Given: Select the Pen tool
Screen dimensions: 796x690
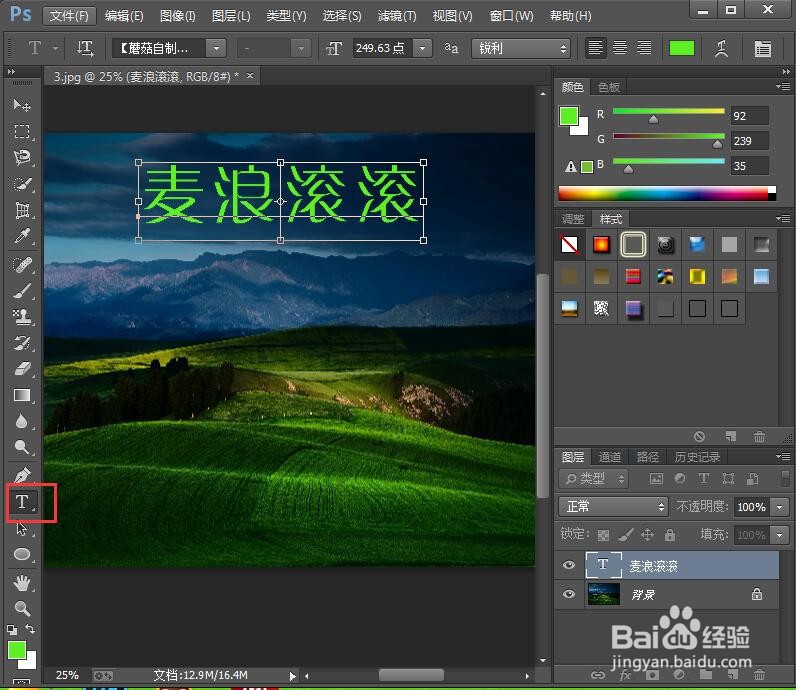Looking at the screenshot, I should tap(22, 476).
